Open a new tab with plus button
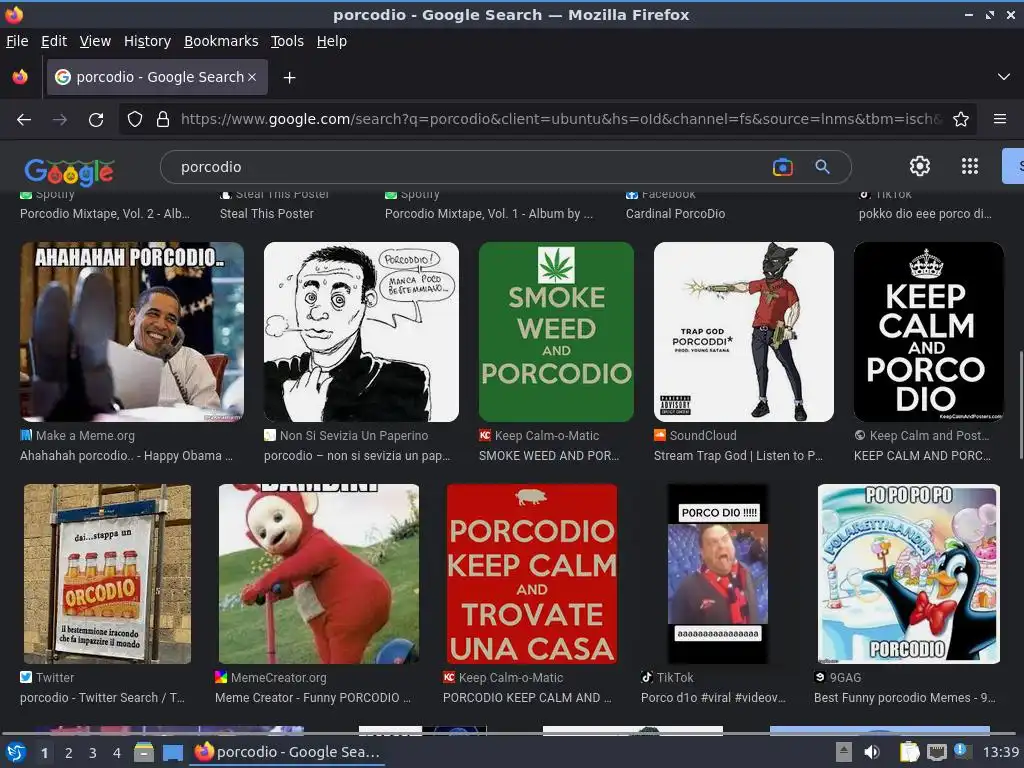1024x768 pixels. pos(289,78)
